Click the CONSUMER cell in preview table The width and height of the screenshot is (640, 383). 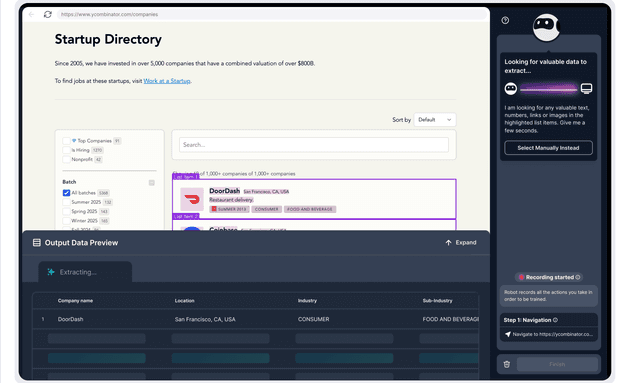[x=313, y=319]
